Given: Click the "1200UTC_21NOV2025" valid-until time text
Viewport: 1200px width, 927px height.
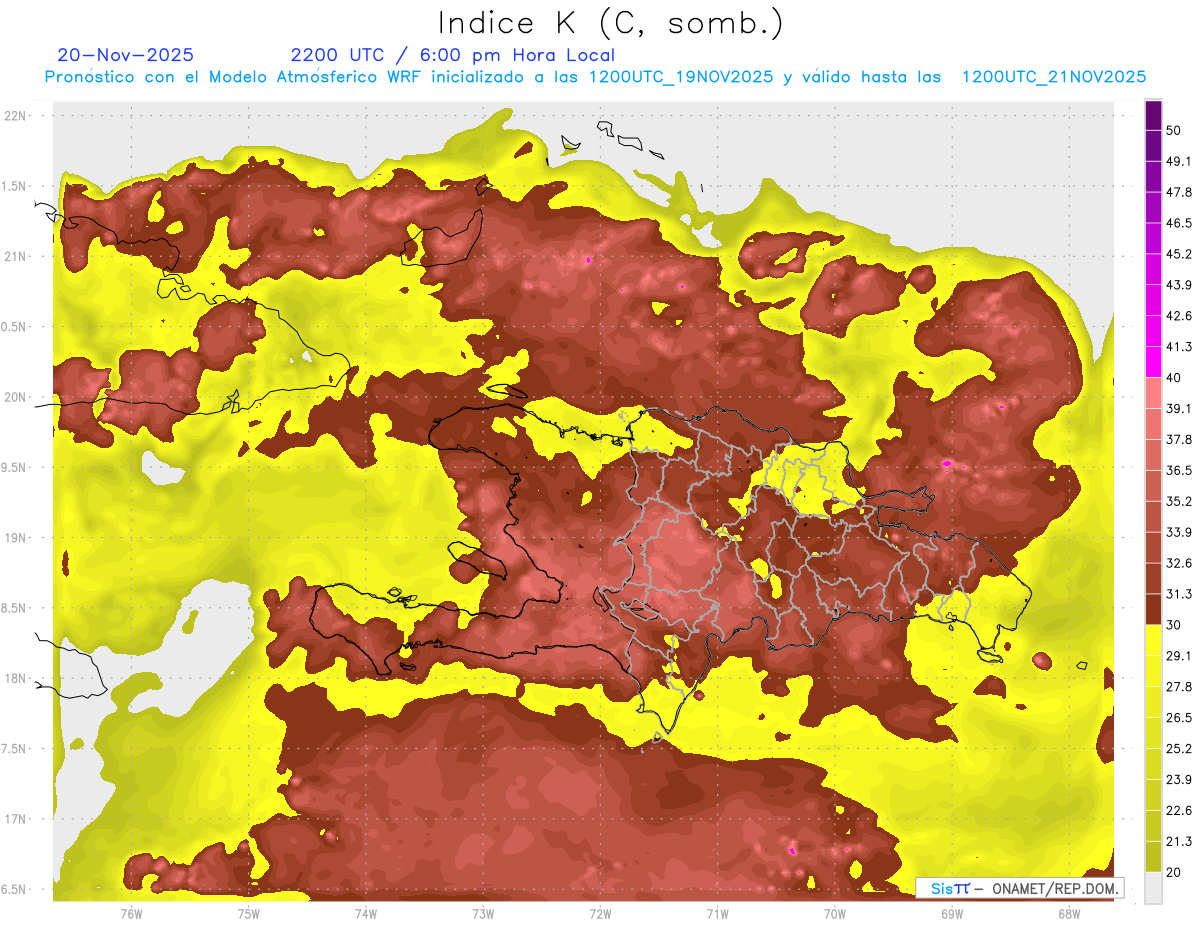Looking at the screenshot, I should [x=1053, y=77].
